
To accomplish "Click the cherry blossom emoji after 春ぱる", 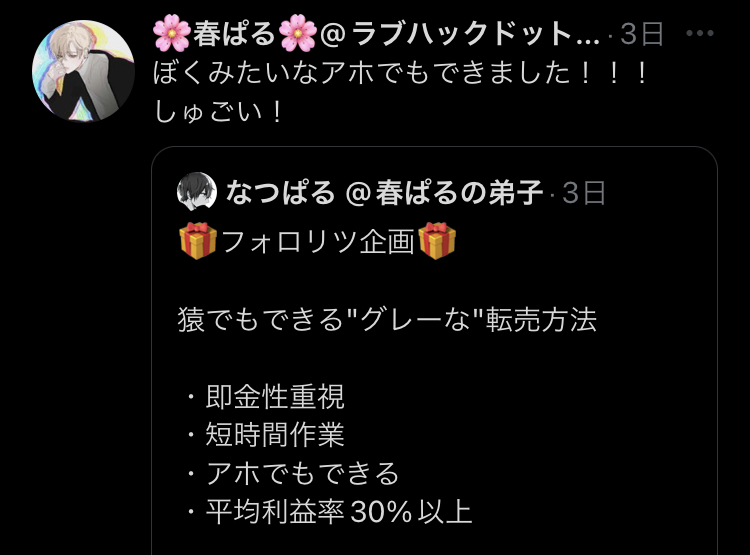I will click(298, 33).
